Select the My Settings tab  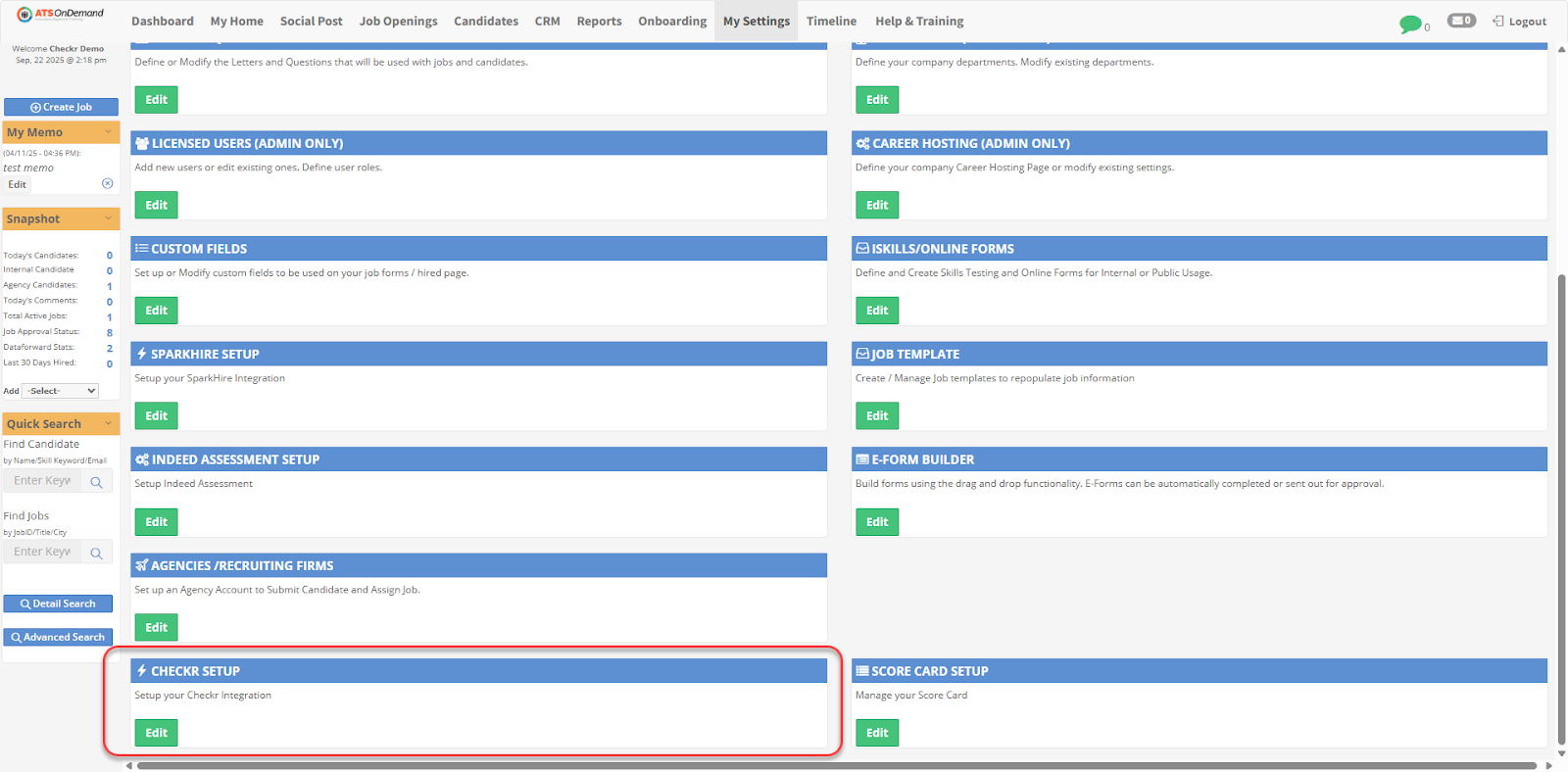pos(757,22)
